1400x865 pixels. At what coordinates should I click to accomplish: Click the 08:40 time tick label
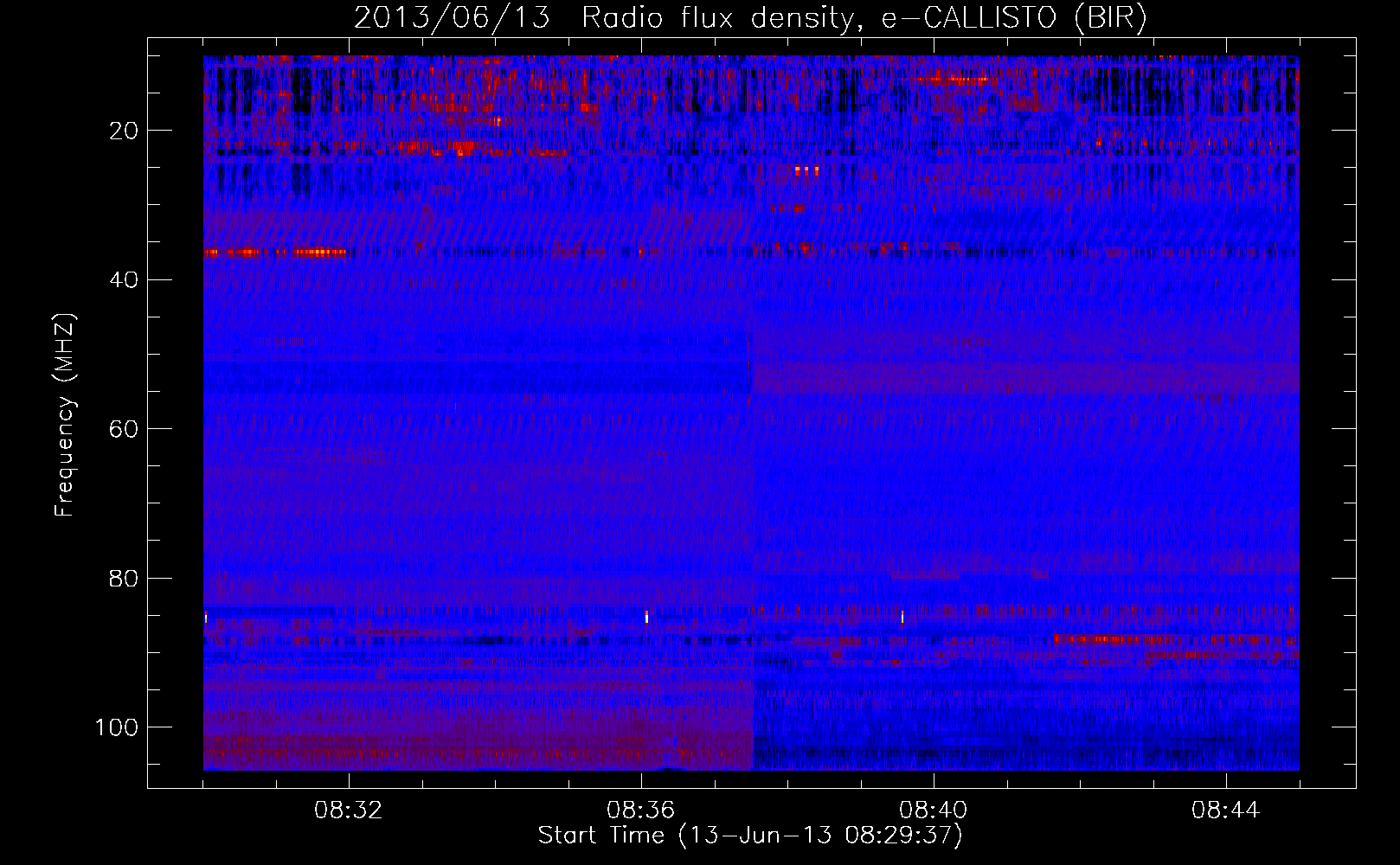(x=934, y=811)
